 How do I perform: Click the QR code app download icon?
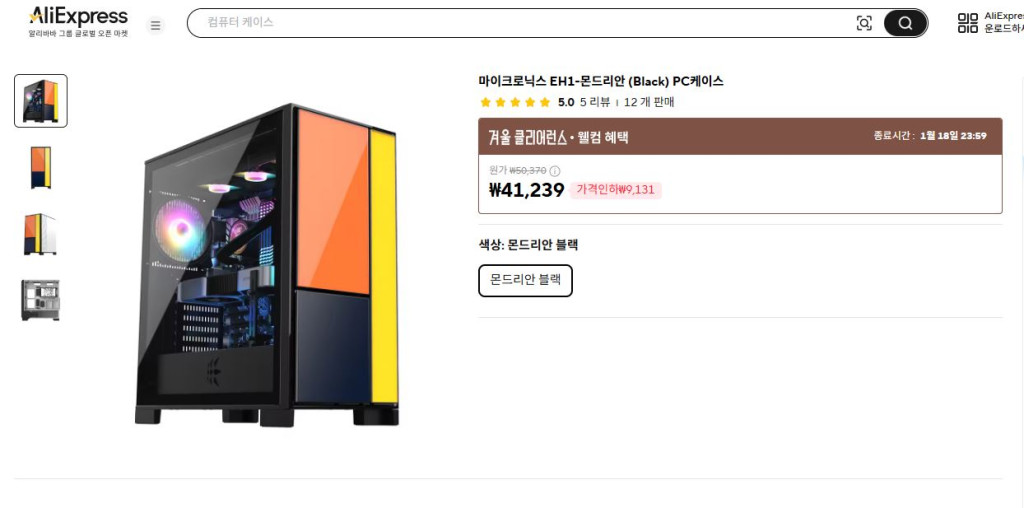coord(967,23)
